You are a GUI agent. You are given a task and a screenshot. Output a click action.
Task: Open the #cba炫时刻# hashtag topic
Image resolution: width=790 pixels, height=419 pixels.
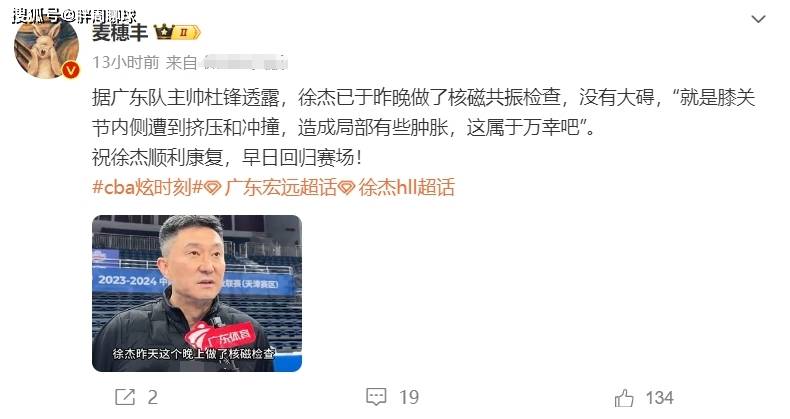pos(147,187)
